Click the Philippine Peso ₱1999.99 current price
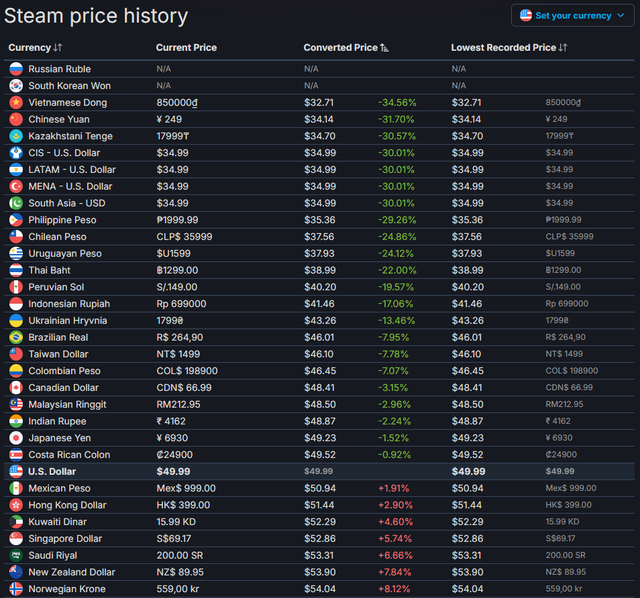 click(x=184, y=220)
